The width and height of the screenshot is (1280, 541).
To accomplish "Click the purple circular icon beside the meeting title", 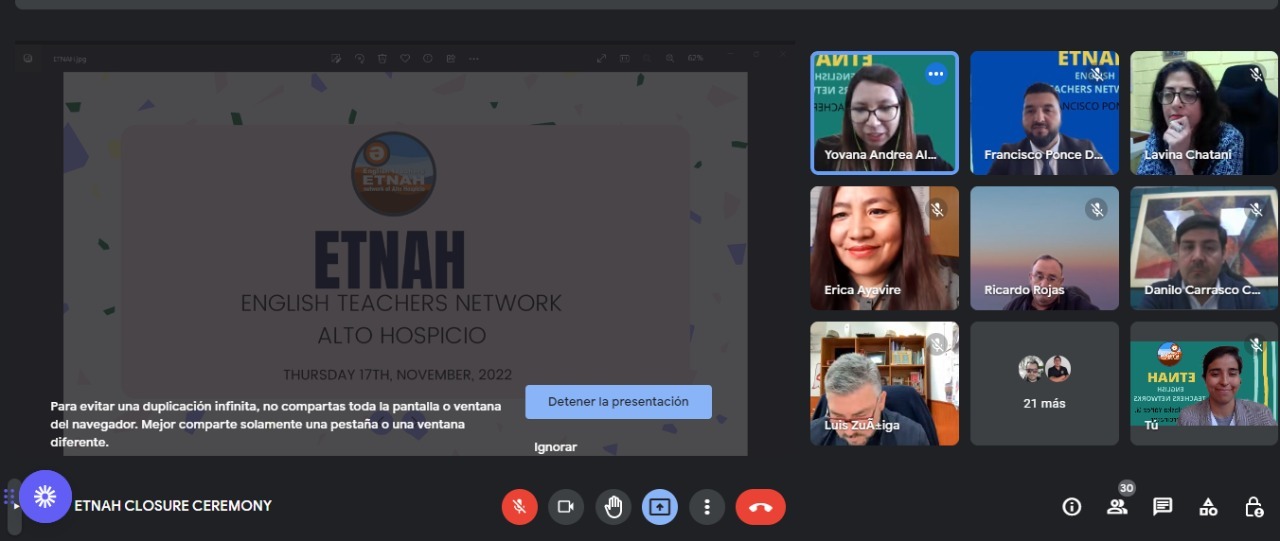I will click(x=45, y=497).
